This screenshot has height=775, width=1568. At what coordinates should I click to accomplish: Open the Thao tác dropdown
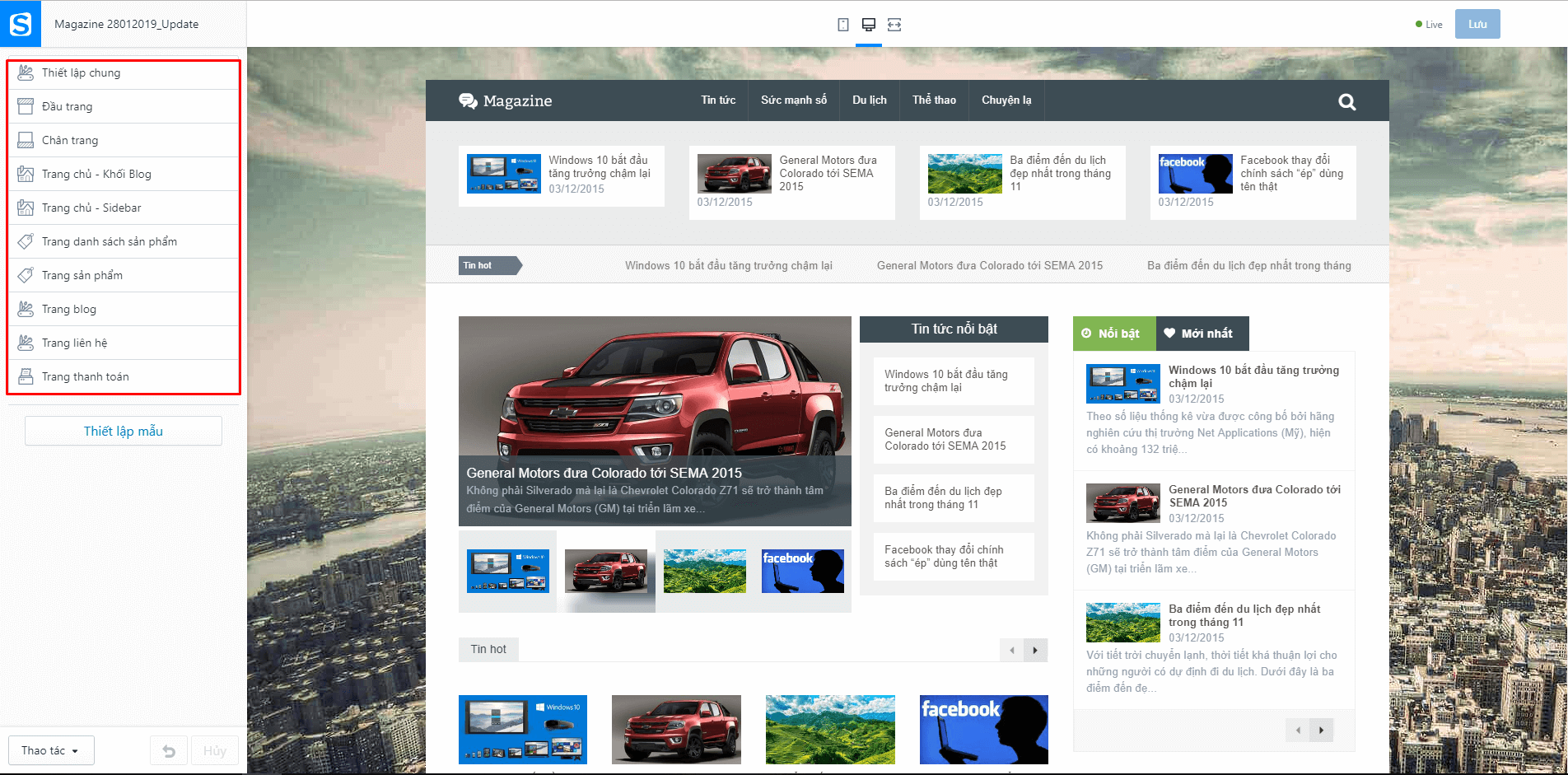(x=51, y=750)
